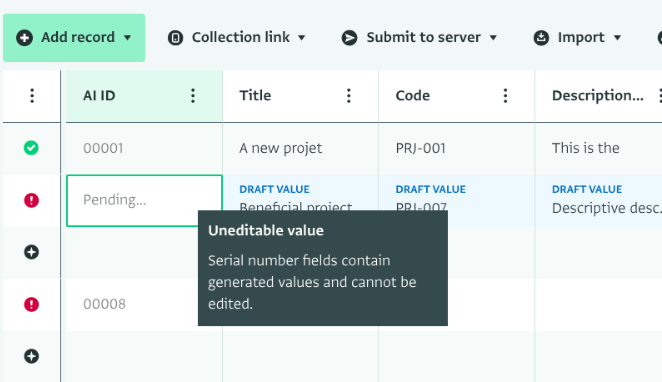Open the Title column options menu
The height and width of the screenshot is (382, 662).
coord(349,96)
